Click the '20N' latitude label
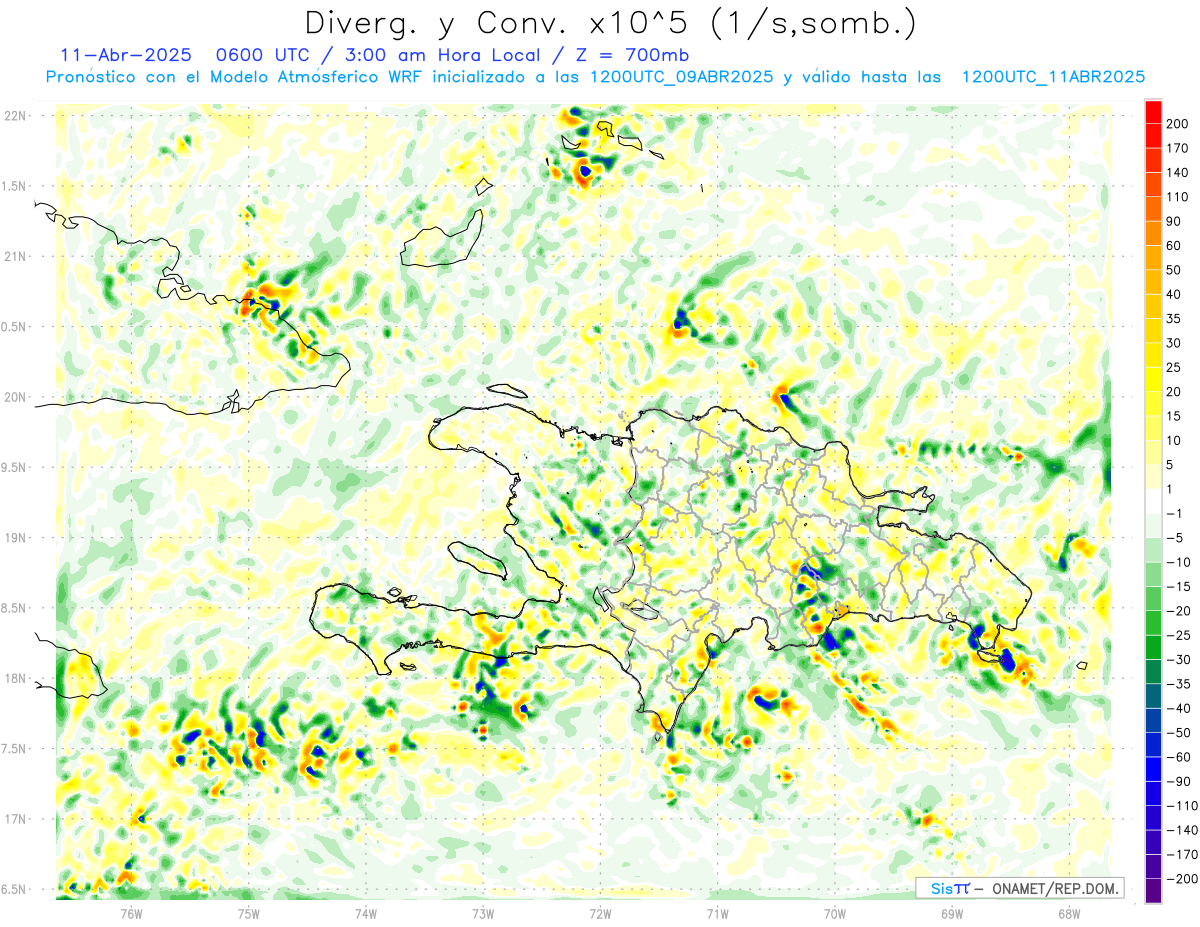This screenshot has height=927, width=1200. (15, 397)
